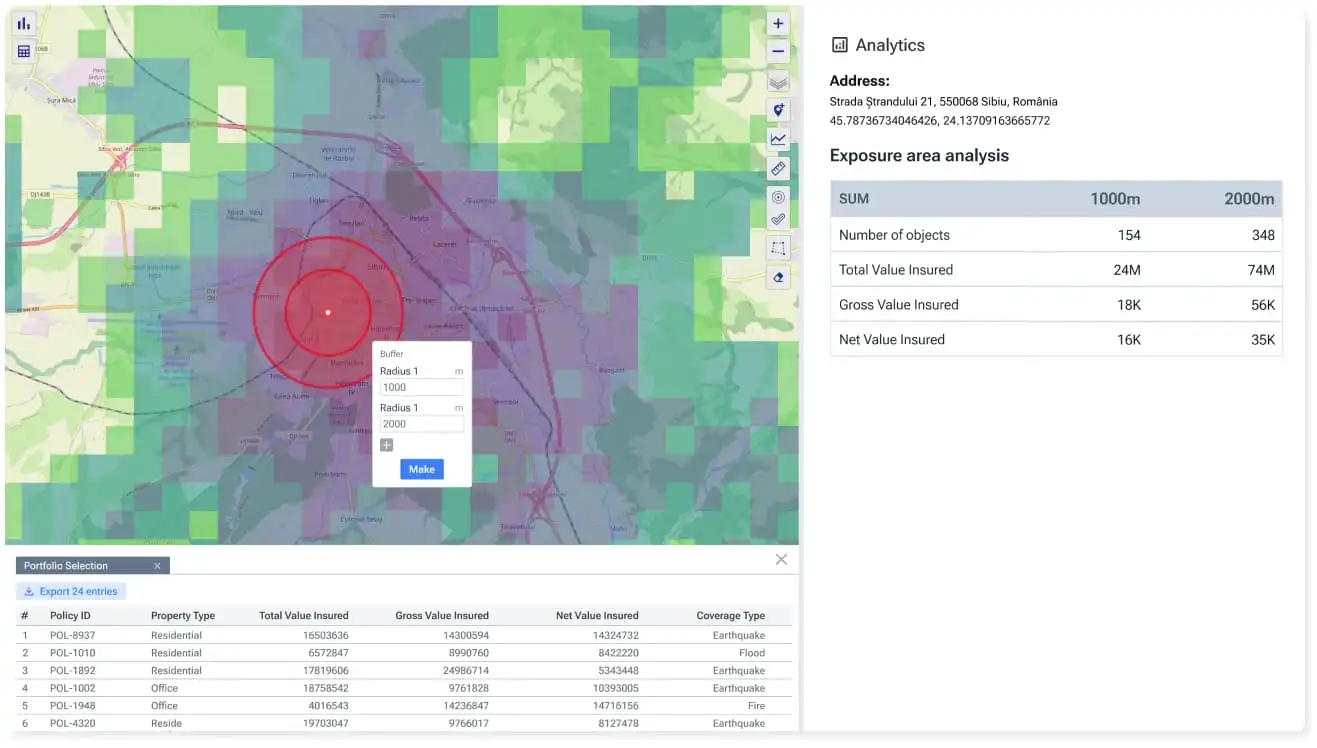Viewport: 1317px width, 748px height.
Task: Click the value 74M in exposure table
Action: [x=1262, y=269]
